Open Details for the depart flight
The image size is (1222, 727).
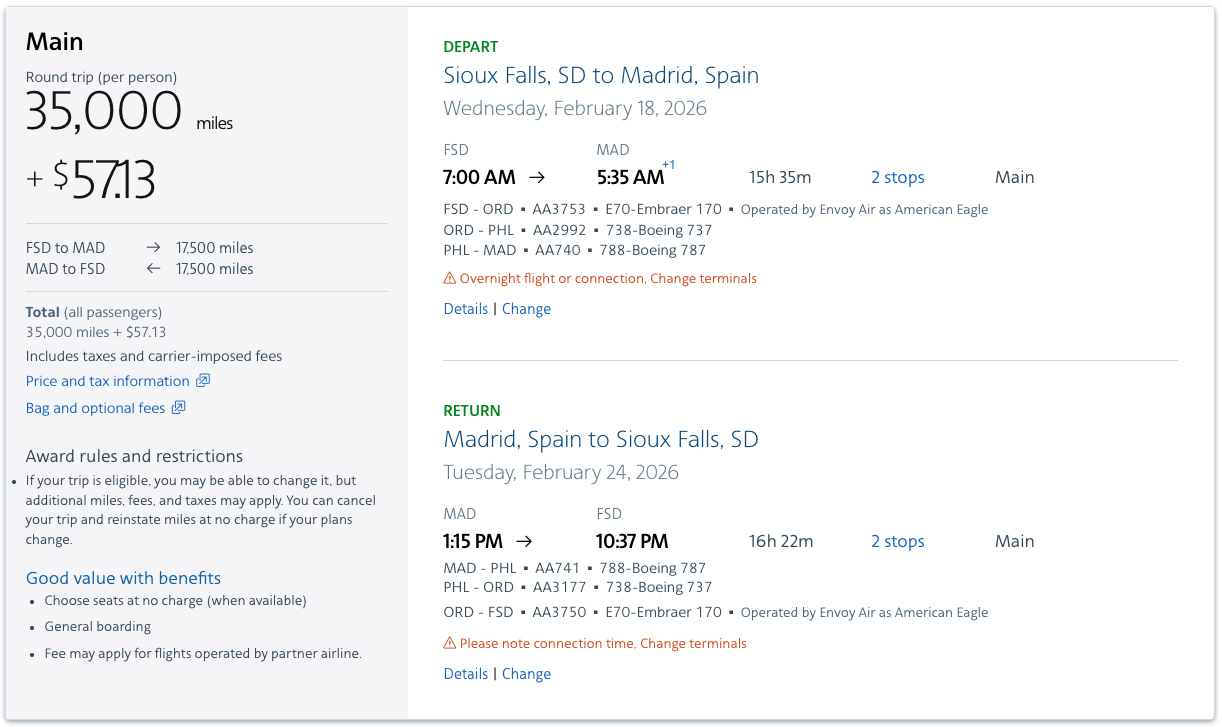465,308
